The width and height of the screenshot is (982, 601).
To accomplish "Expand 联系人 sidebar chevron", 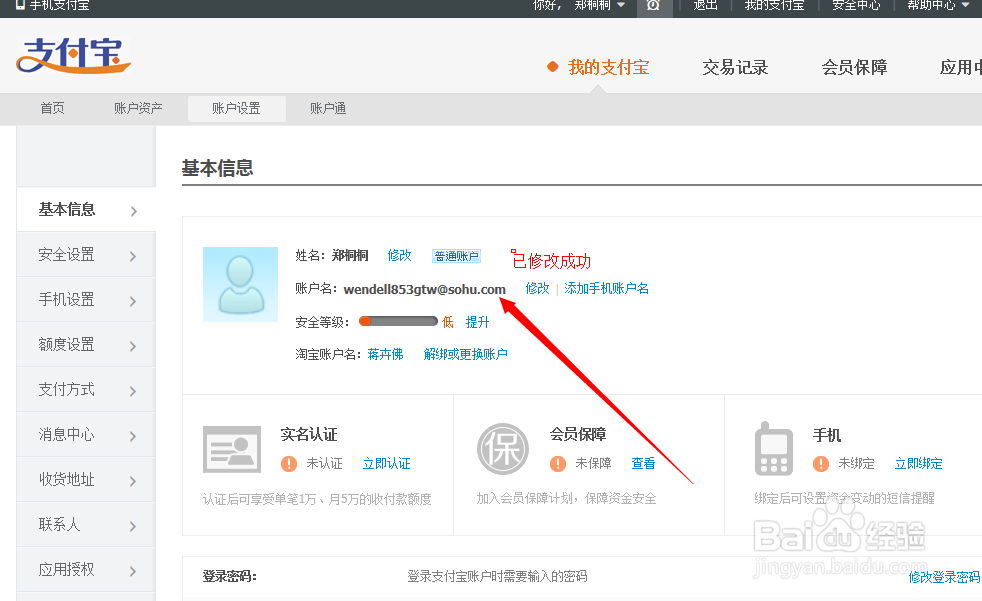I will tap(133, 527).
